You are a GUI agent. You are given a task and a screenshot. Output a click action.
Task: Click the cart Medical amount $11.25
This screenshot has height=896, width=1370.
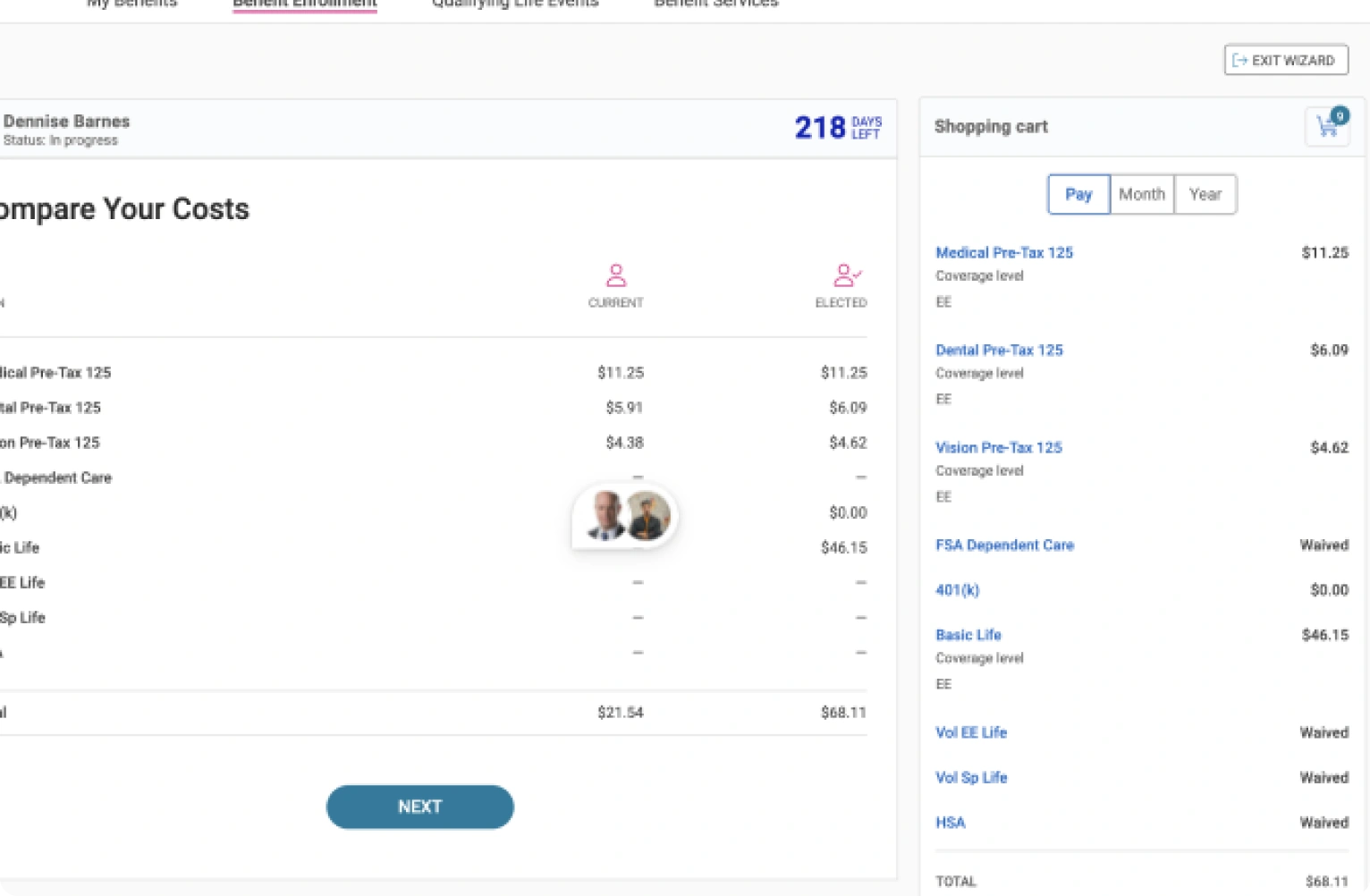tap(1325, 252)
